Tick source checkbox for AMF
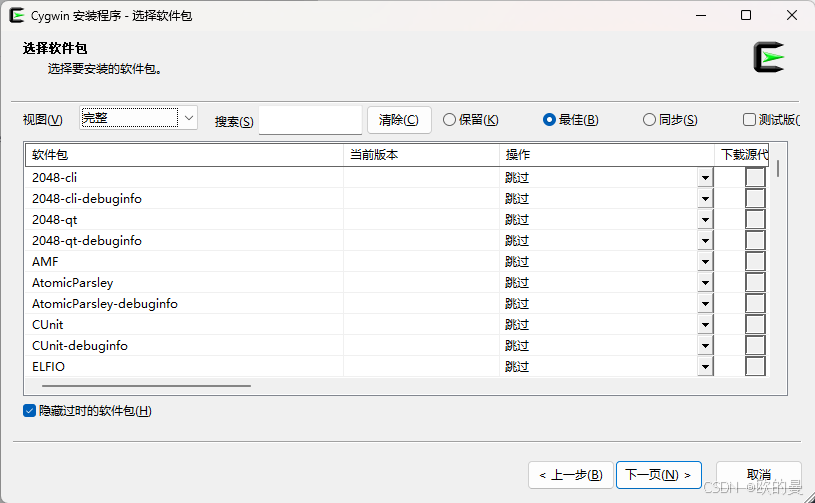This screenshot has width=815, height=503. [x=755, y=261]
